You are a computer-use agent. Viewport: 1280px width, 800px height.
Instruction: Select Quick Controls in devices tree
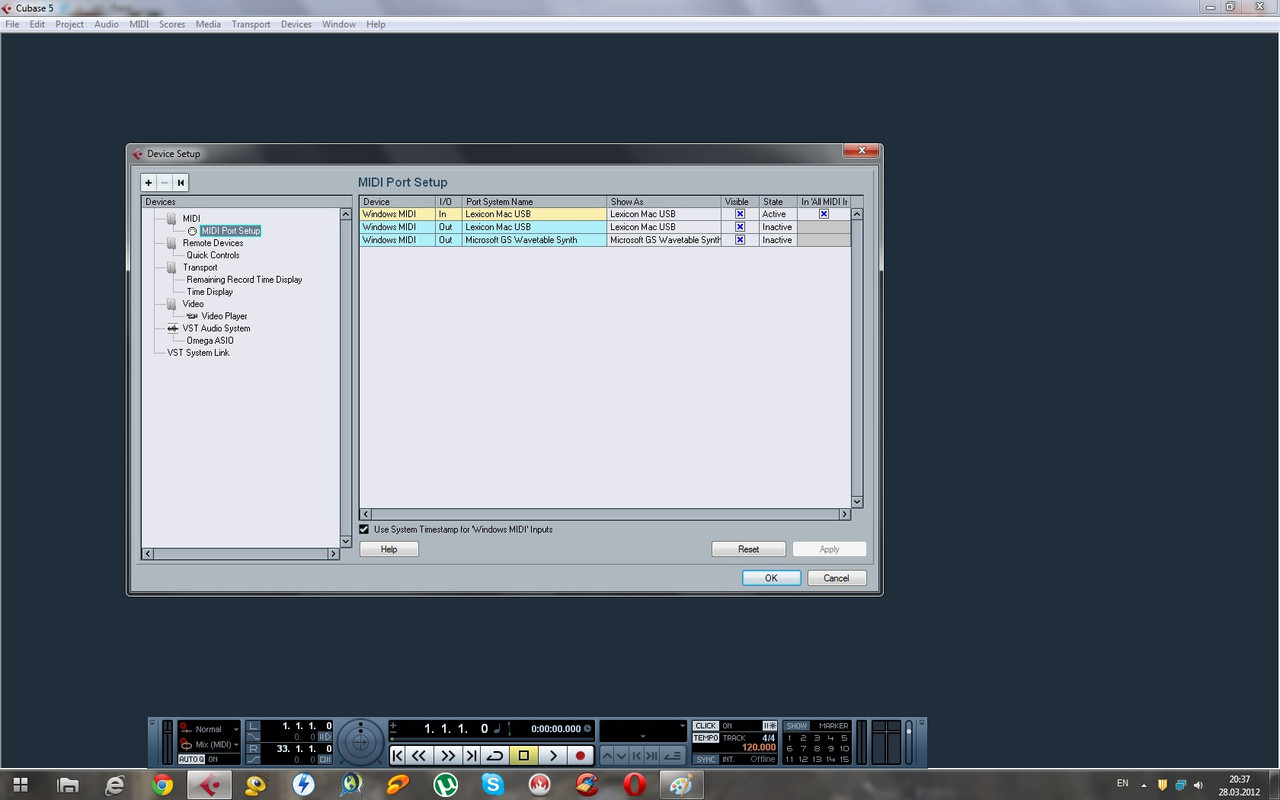point(213,255)
